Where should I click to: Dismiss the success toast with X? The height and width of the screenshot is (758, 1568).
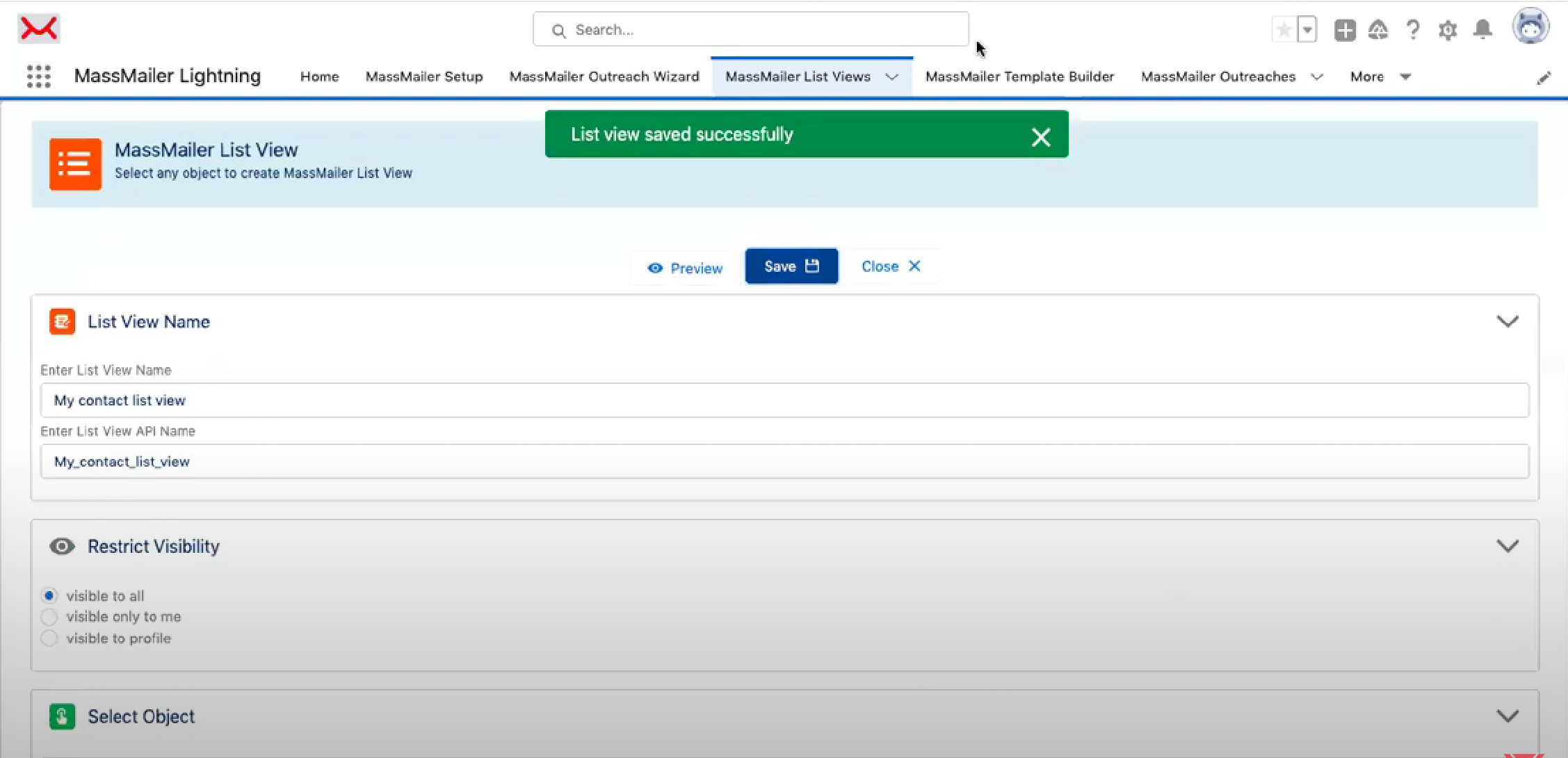(1041, 137)
